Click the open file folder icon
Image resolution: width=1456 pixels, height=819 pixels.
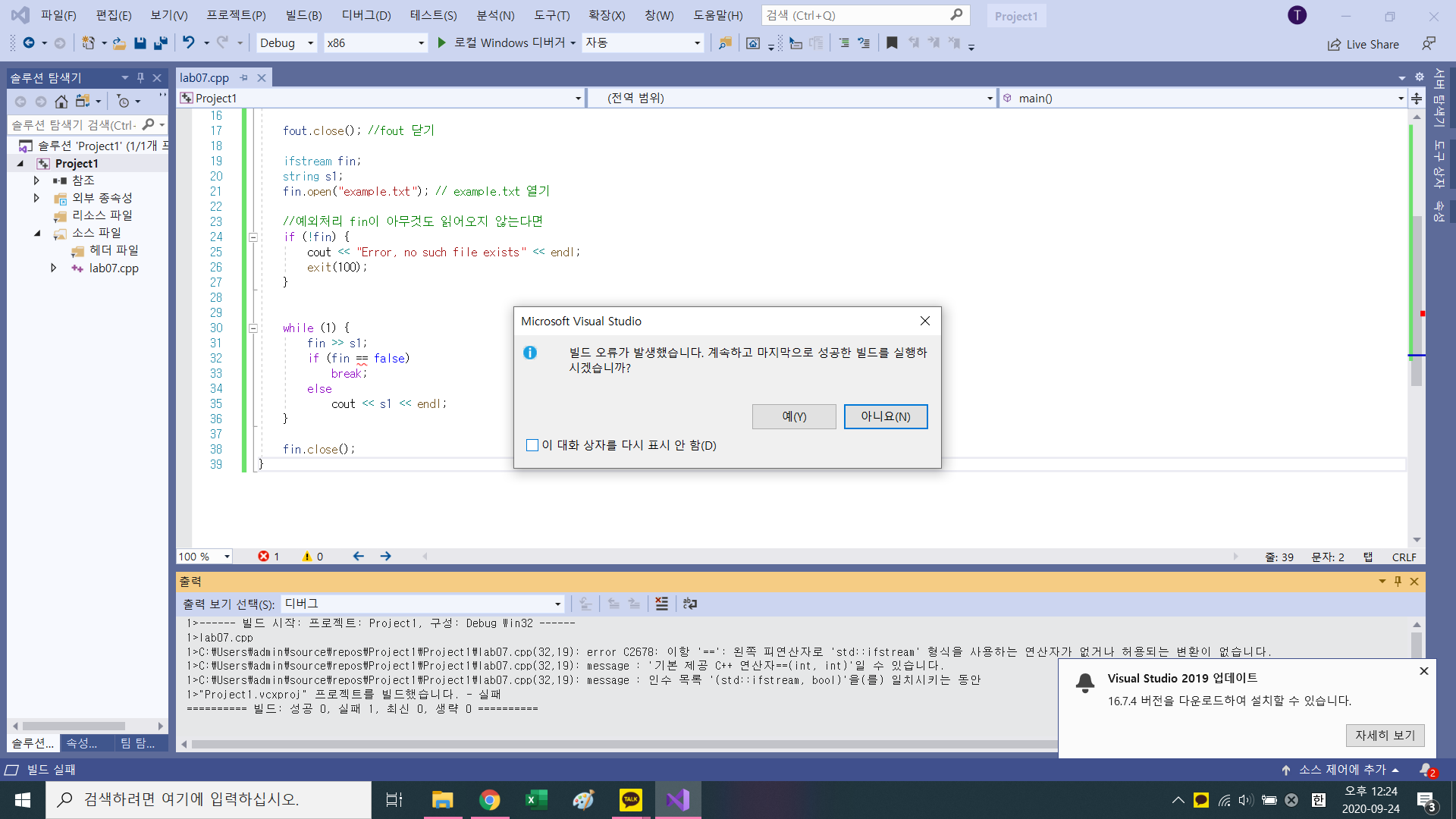[119, 43]
